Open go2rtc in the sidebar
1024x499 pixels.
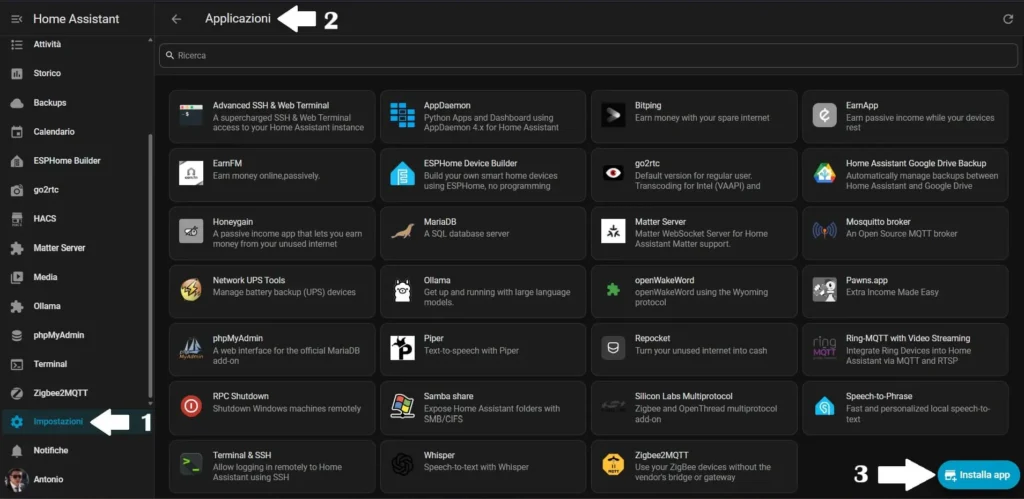[x=75, y=190]
